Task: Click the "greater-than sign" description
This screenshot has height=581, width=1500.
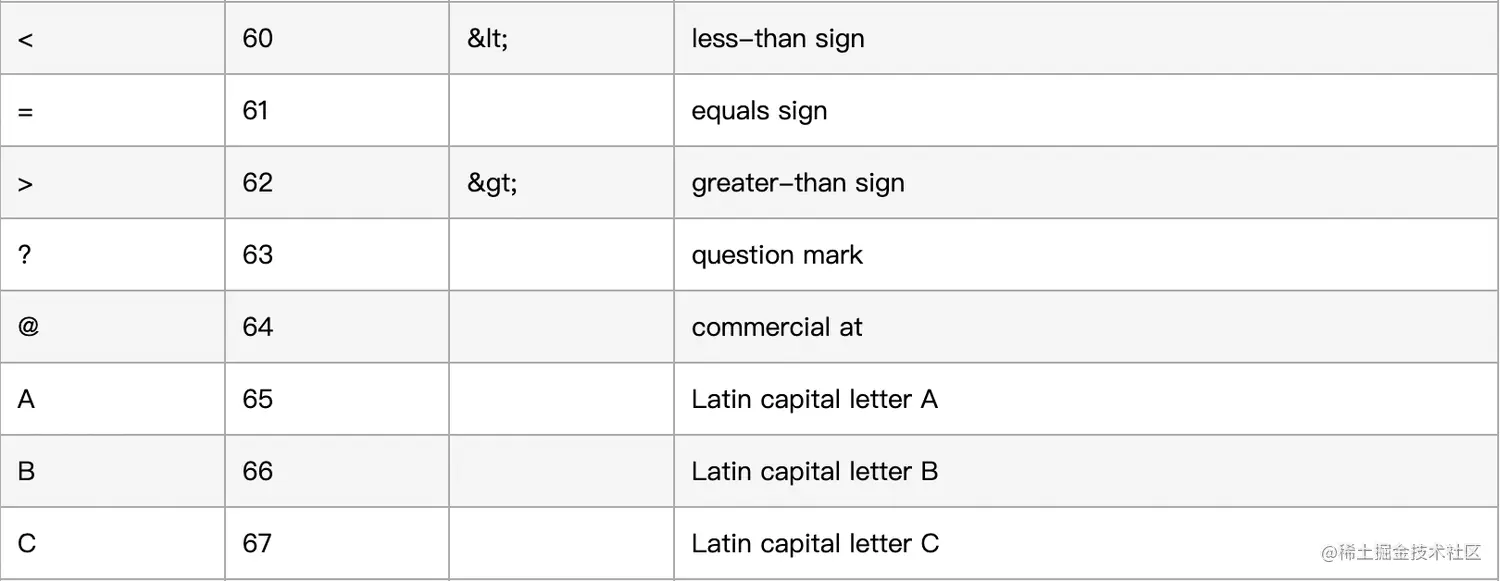Action: tap(798, 183)
